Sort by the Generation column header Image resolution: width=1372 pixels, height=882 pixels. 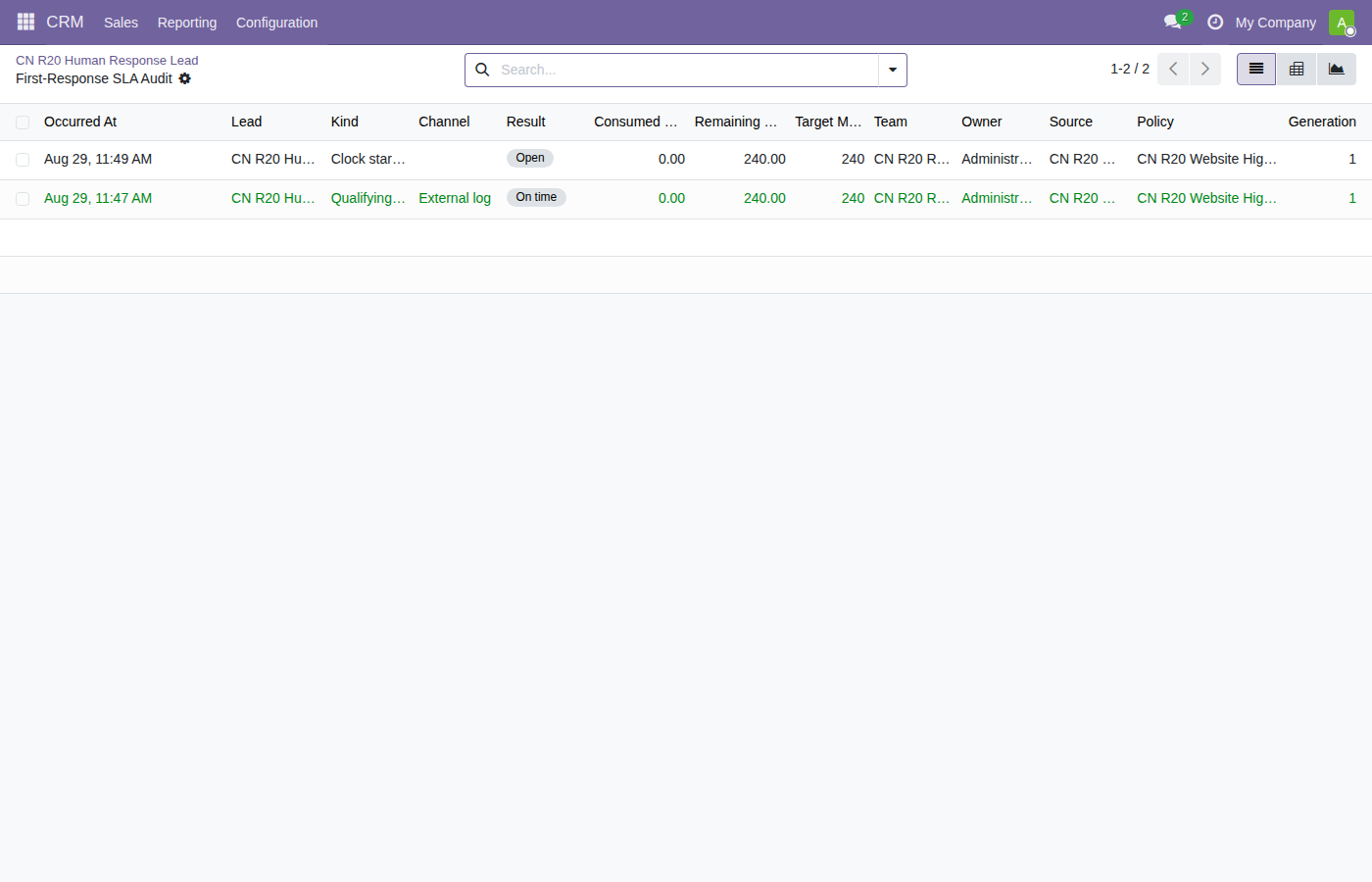(1322, 122)
